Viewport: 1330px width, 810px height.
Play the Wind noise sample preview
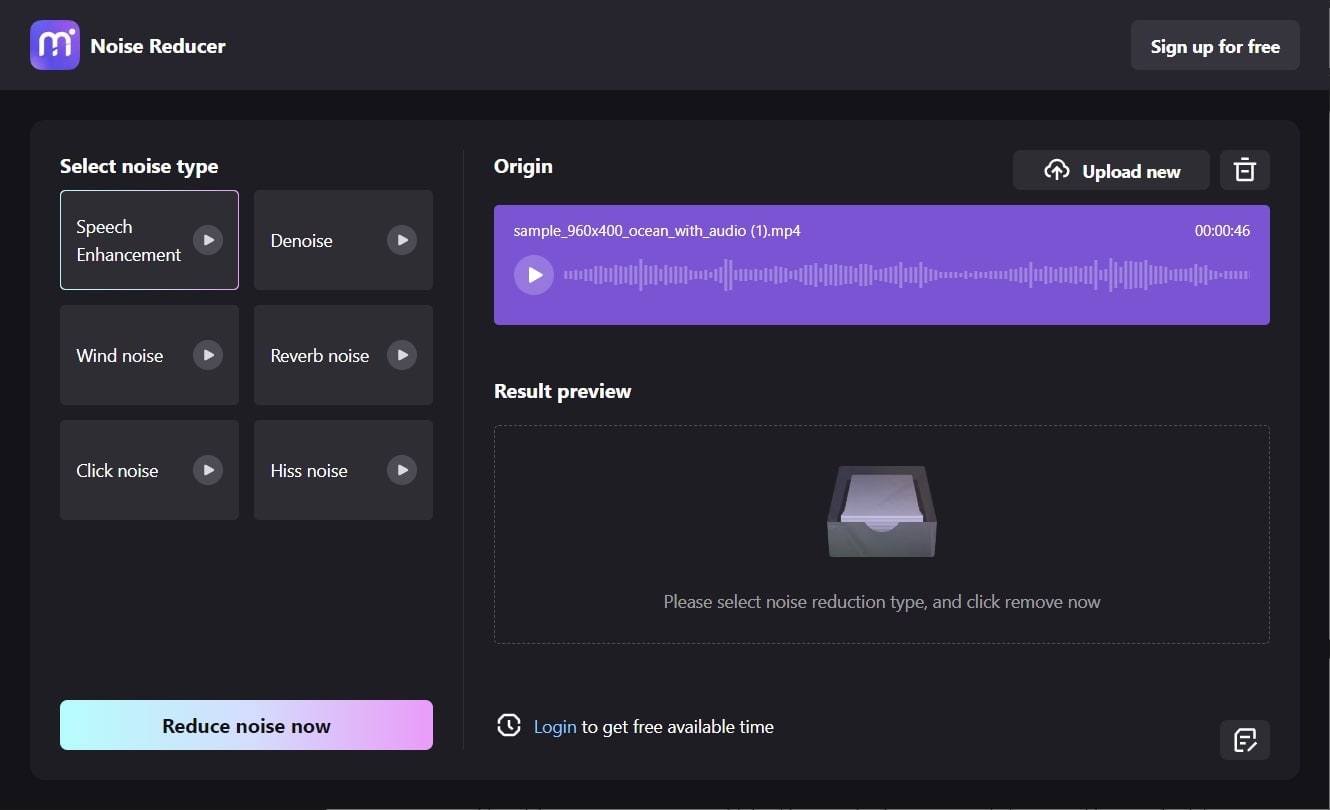[207, 355]
